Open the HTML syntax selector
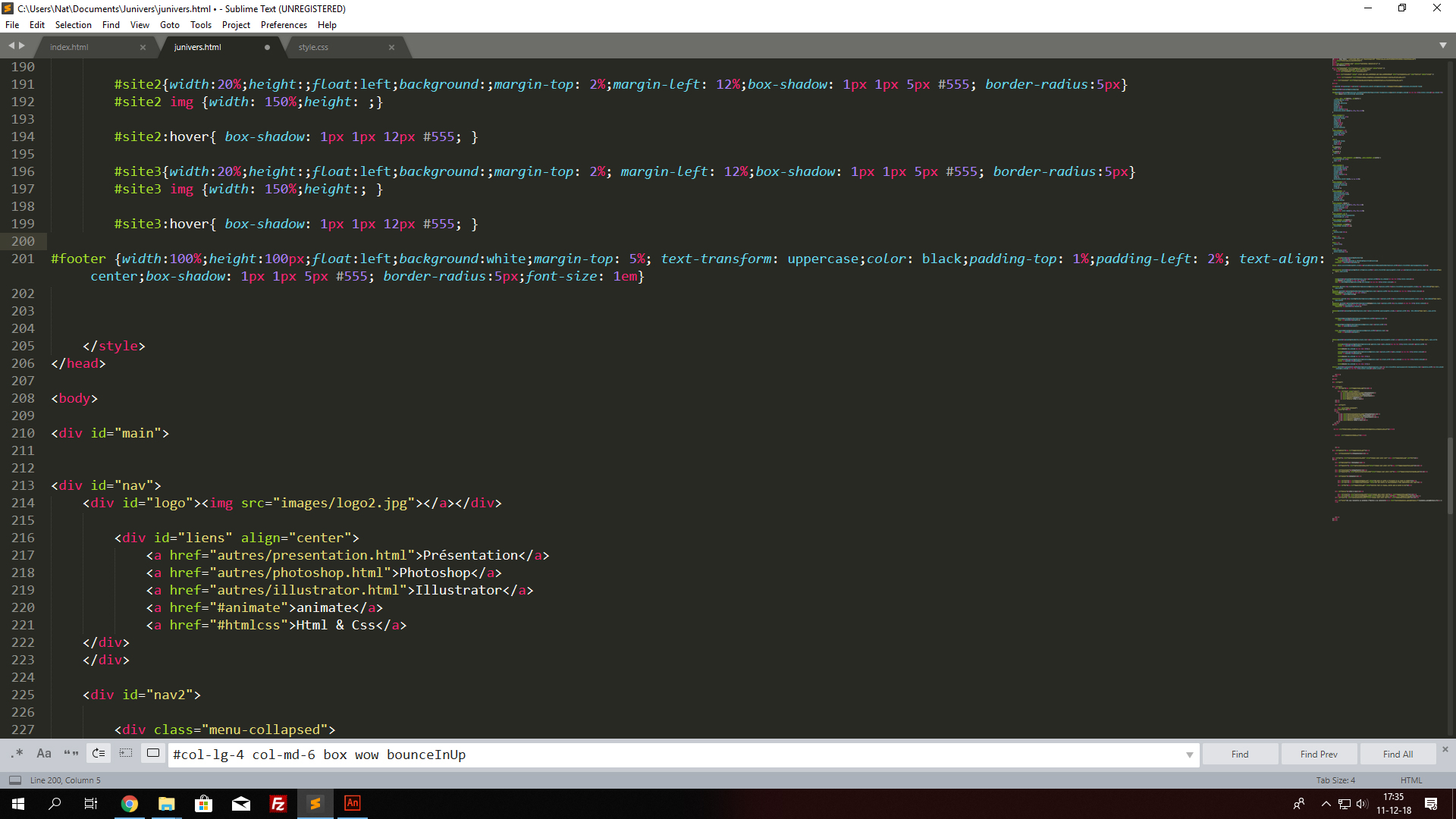Viewport: 1456px width, 819px height. [1410, 780]
